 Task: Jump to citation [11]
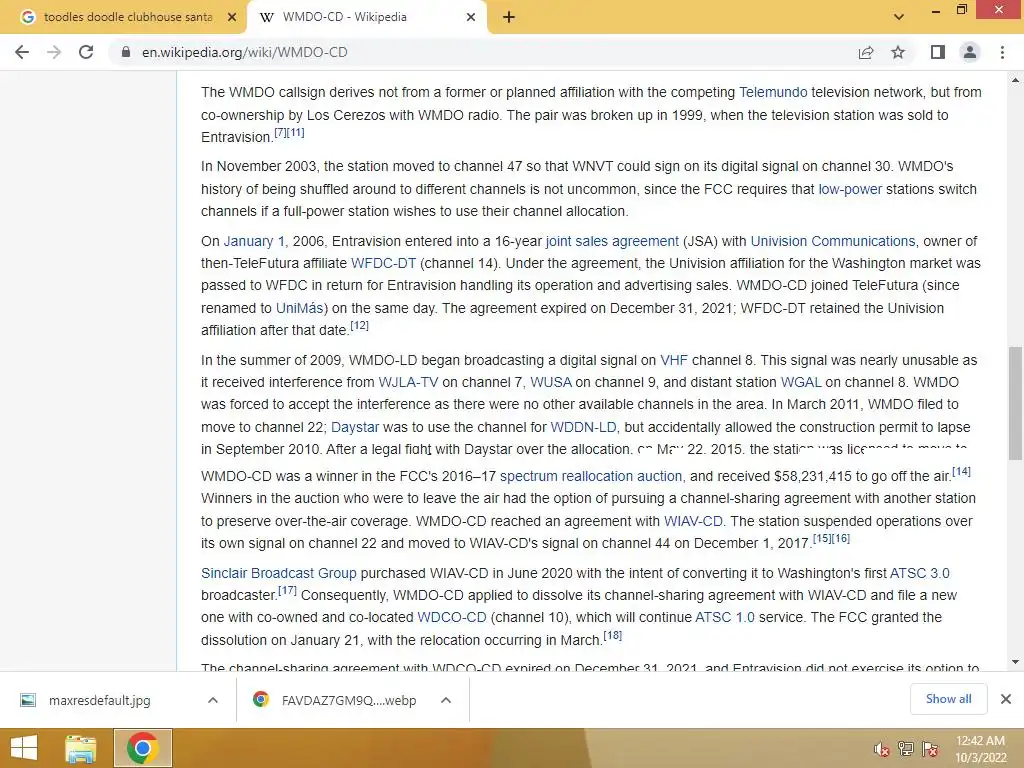pos(295,133)
